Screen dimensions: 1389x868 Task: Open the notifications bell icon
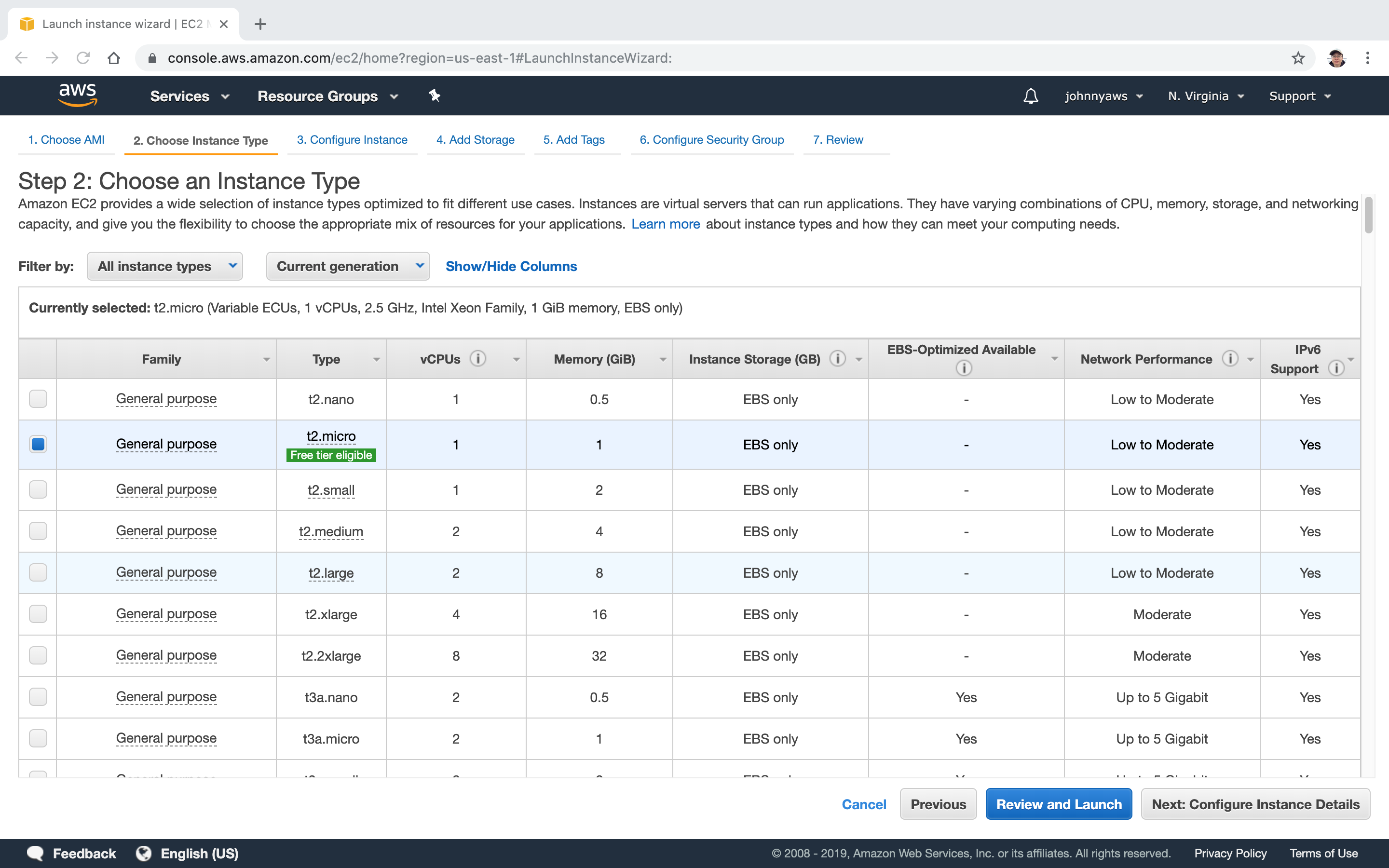click(1031, 96)
